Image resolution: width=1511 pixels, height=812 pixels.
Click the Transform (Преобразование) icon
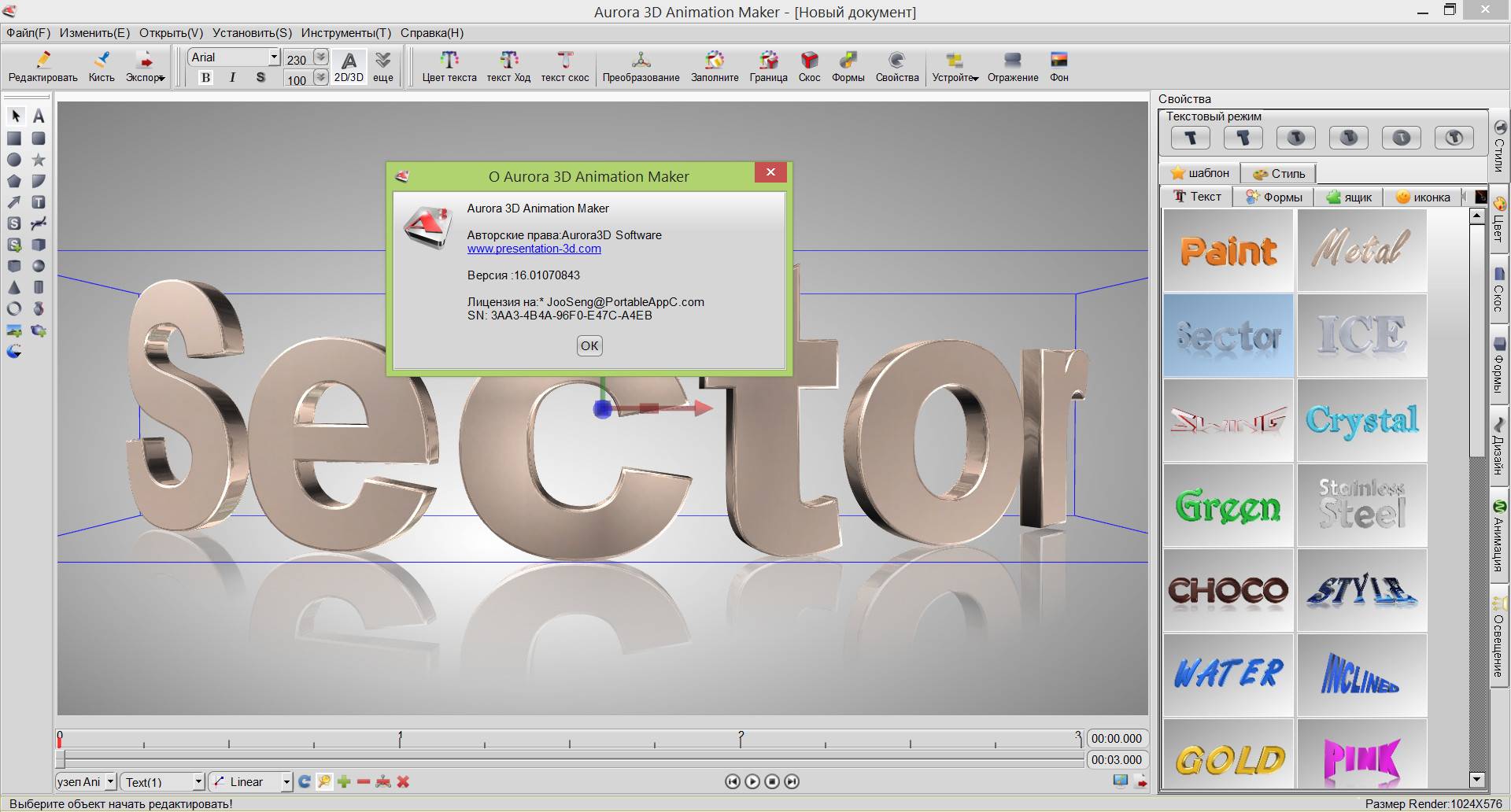[x=641, y=61]
